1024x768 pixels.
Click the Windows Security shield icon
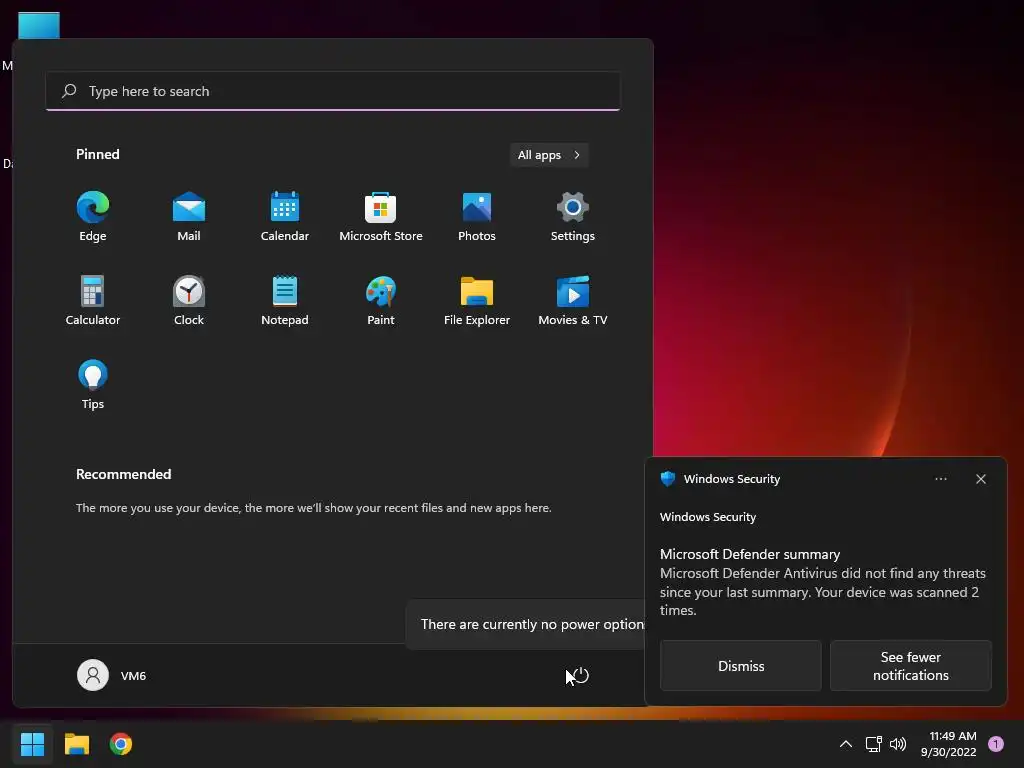(667, 479)
